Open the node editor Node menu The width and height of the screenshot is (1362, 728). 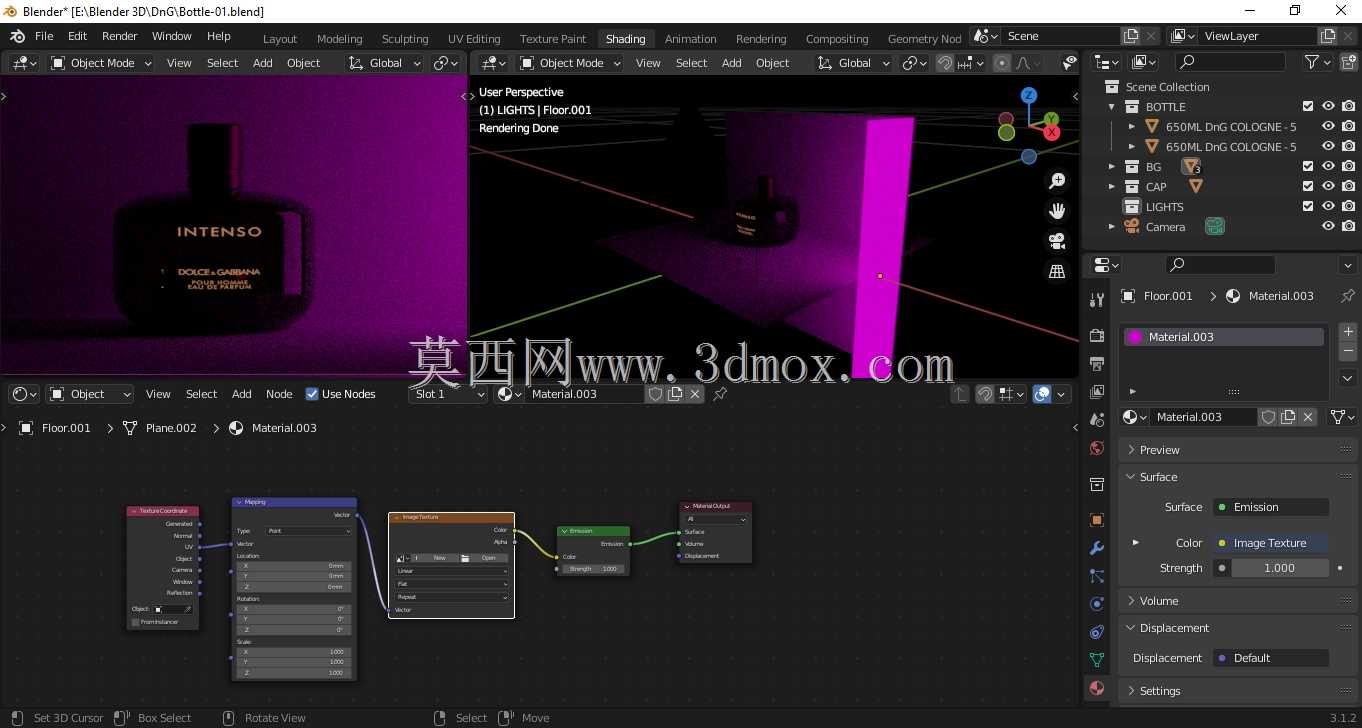pyautogui.click(x=279, y=394)
